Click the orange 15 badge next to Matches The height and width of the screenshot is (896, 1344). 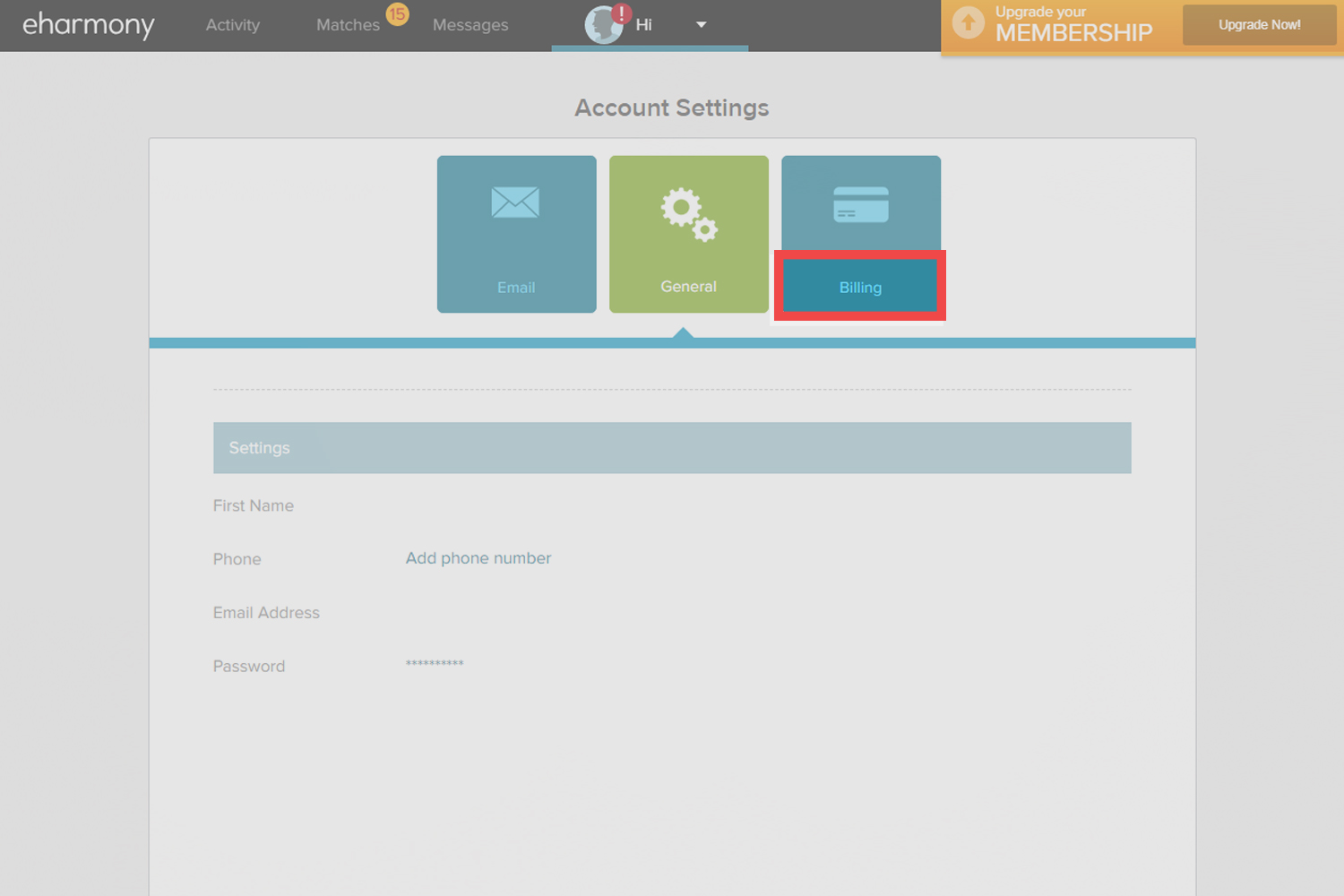398,13
